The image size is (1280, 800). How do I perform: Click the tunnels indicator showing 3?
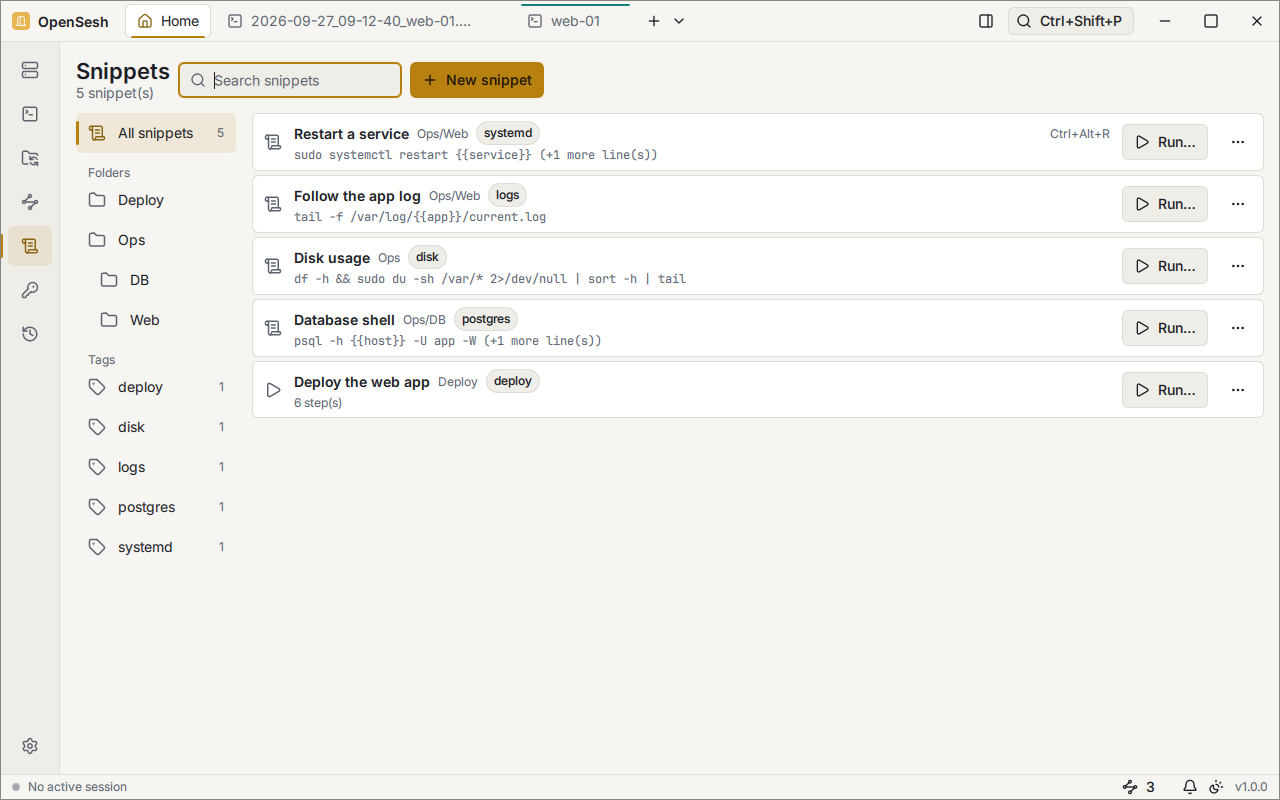pos(1139,787)
